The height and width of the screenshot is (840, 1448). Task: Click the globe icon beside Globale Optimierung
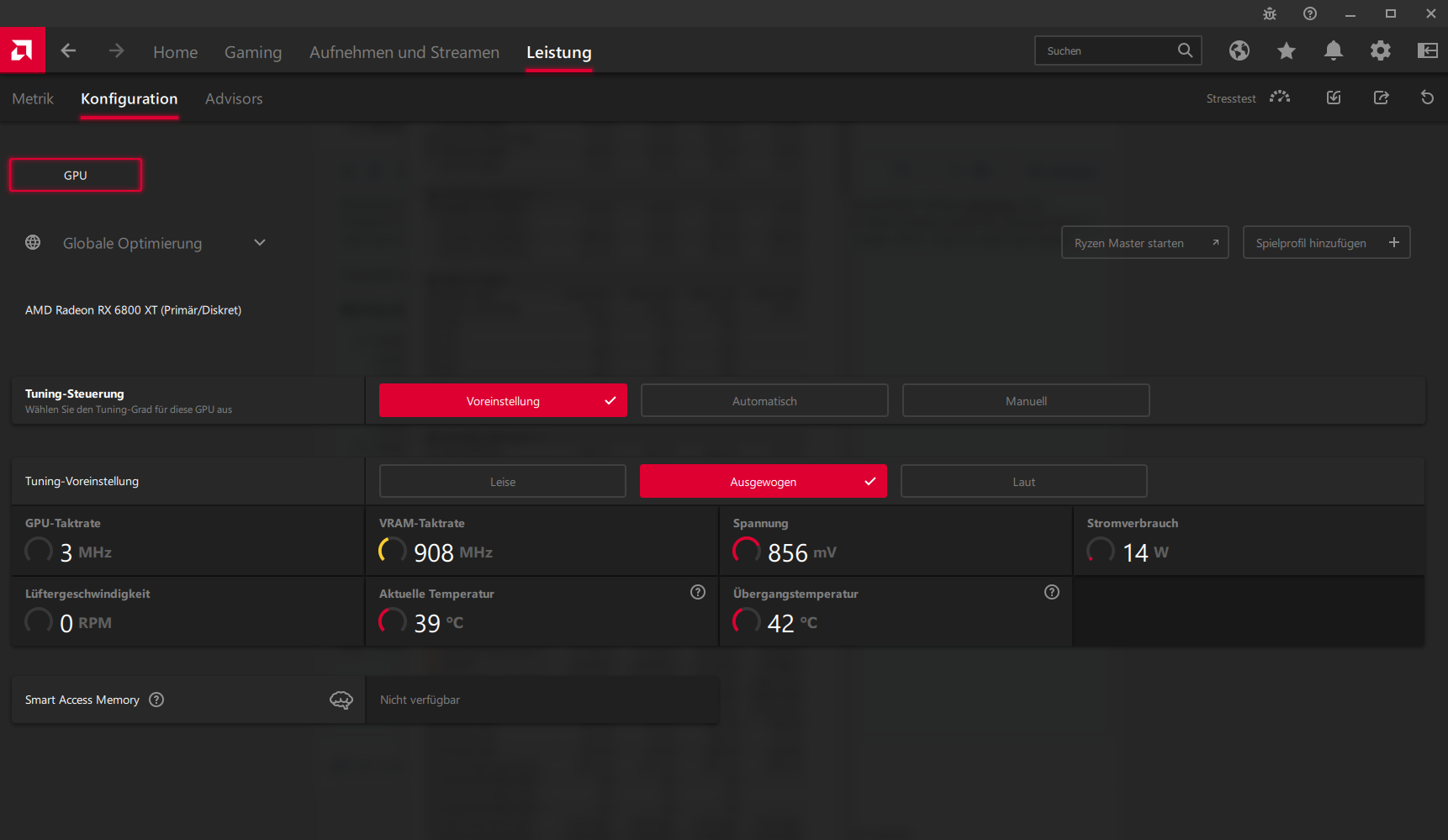[x=33, y=242]
